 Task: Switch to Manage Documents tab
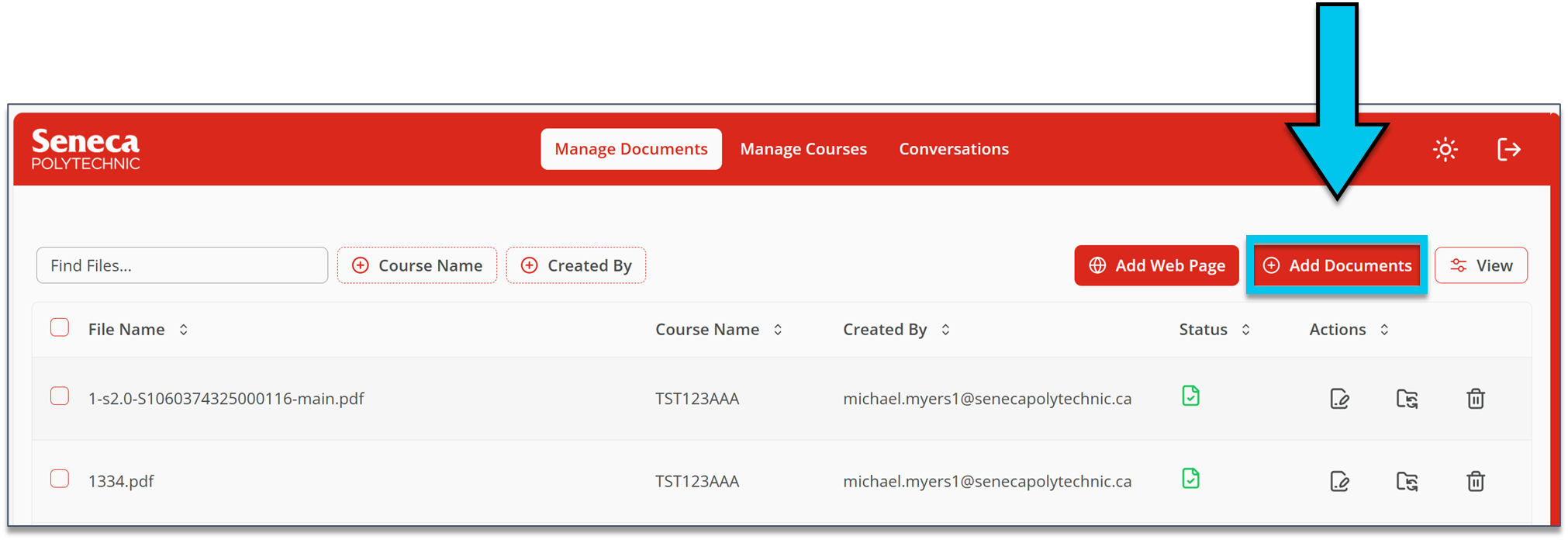coord(631,149)
